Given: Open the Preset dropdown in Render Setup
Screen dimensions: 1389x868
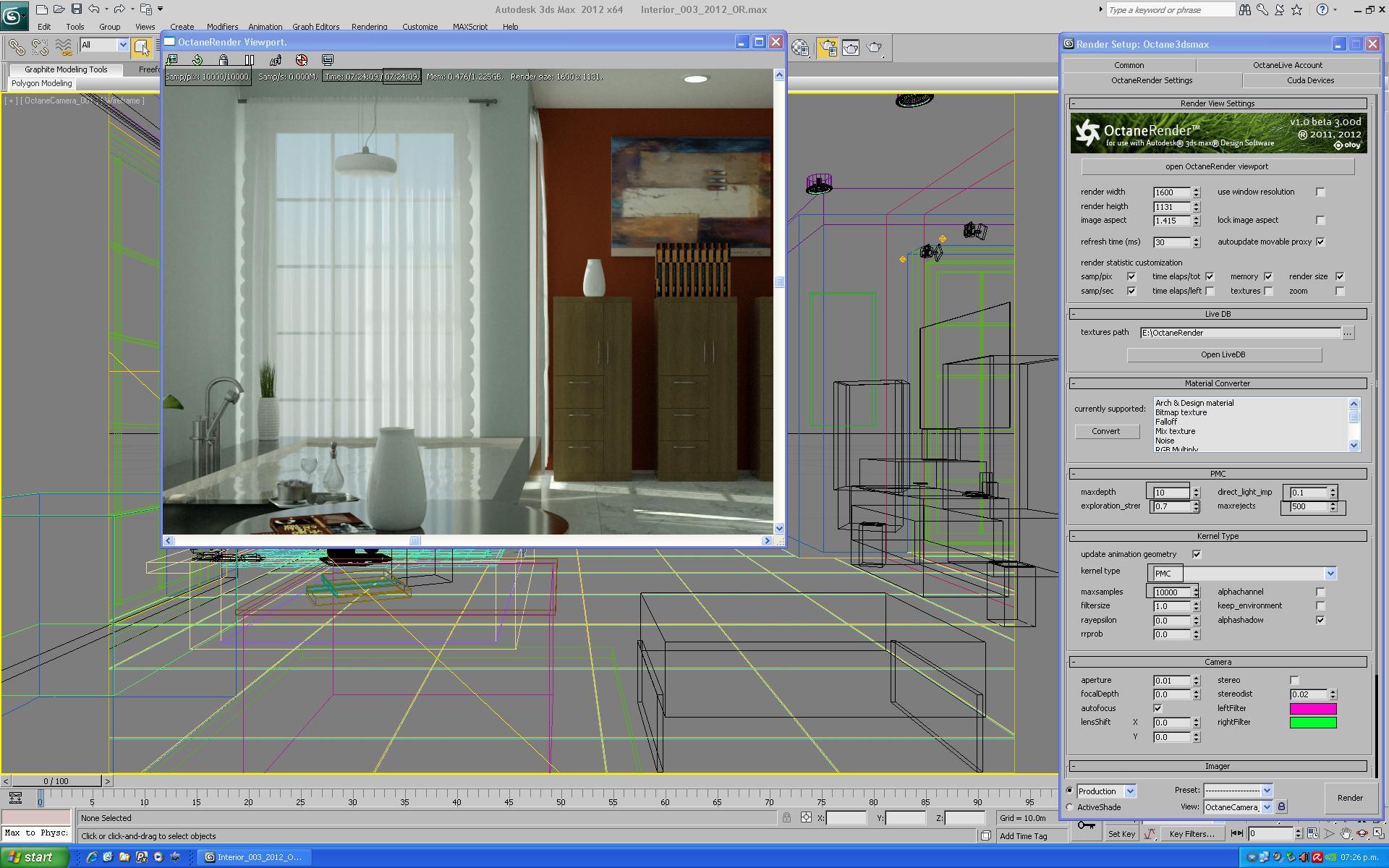Looking at the screenshot, I should pos(1266,791).
